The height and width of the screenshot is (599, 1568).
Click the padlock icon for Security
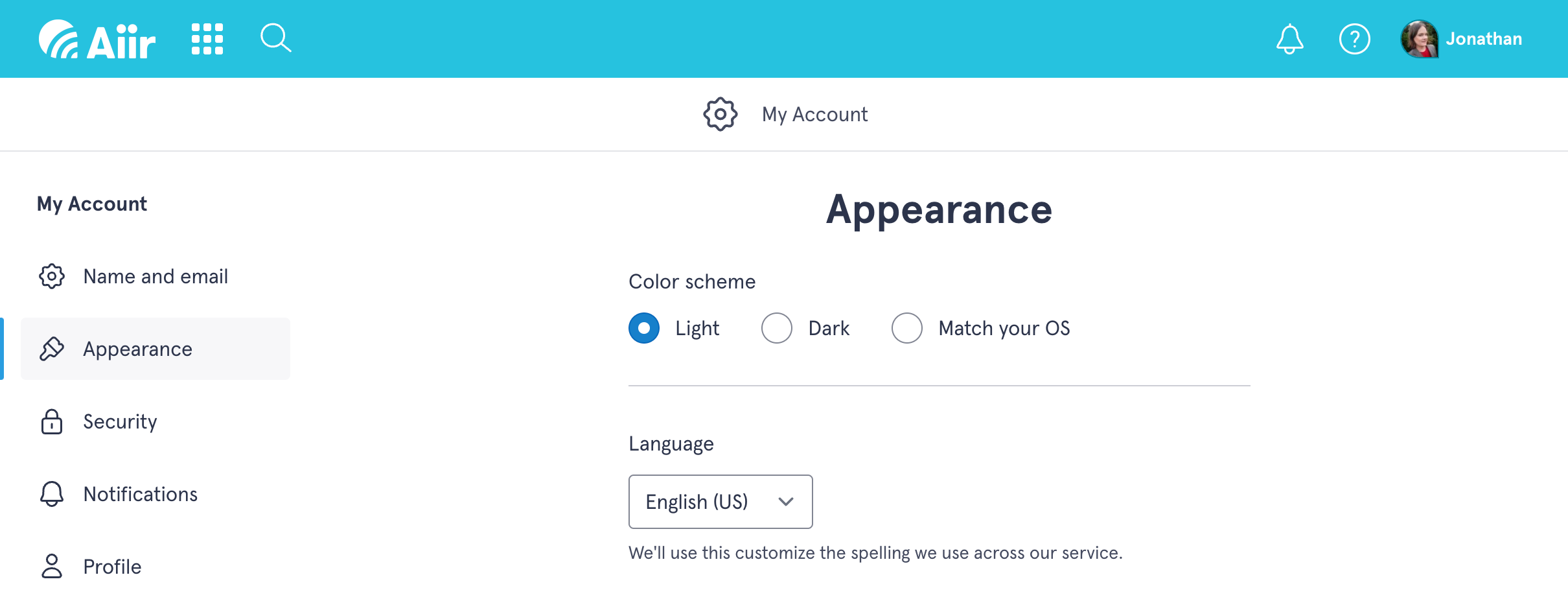click(52, 421)
